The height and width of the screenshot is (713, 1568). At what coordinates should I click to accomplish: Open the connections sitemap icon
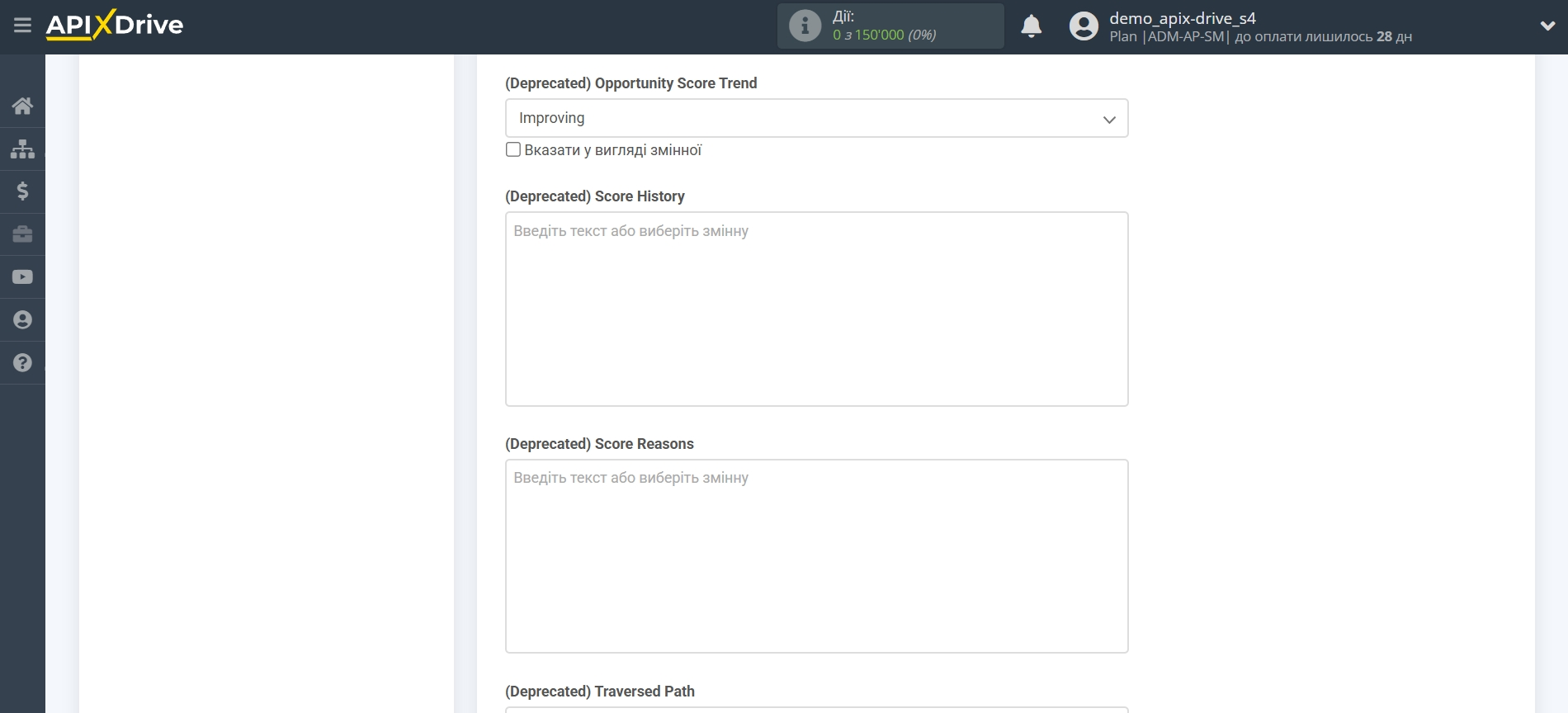tap(22, 149)
